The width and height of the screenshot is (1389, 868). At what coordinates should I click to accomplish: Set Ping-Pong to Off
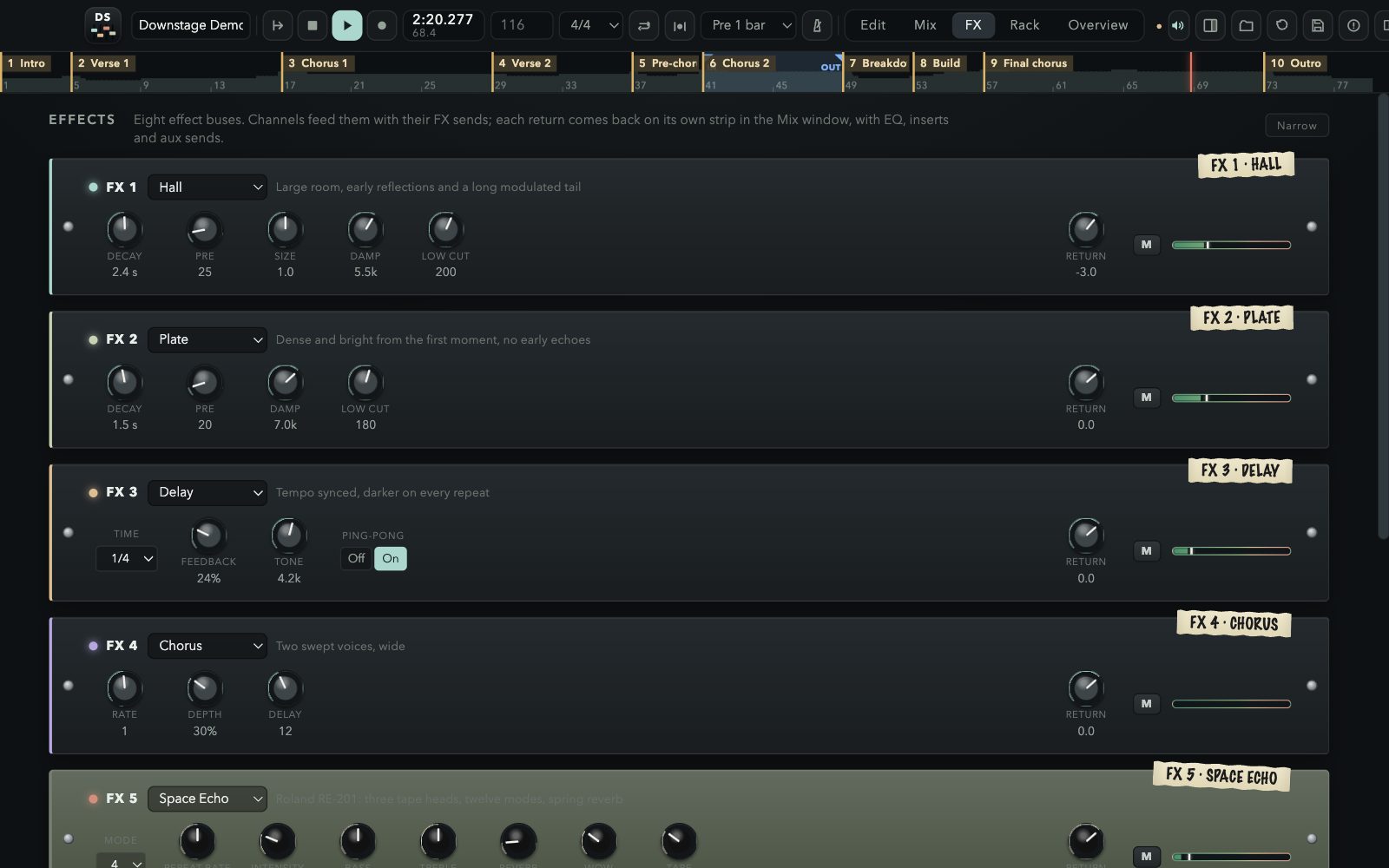tap(356, 558)
